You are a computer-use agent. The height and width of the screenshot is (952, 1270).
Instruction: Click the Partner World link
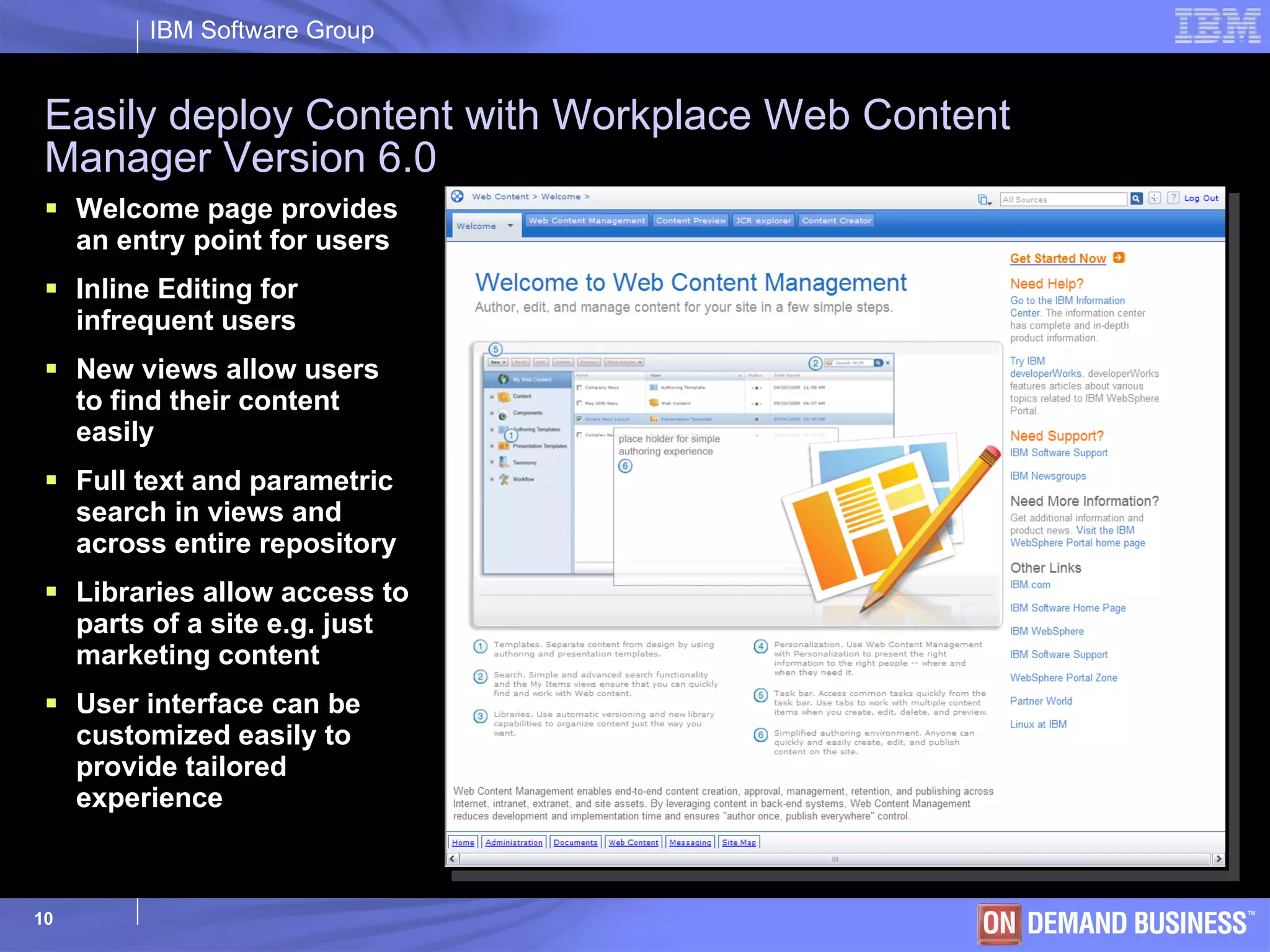(x=1041, y=701)
